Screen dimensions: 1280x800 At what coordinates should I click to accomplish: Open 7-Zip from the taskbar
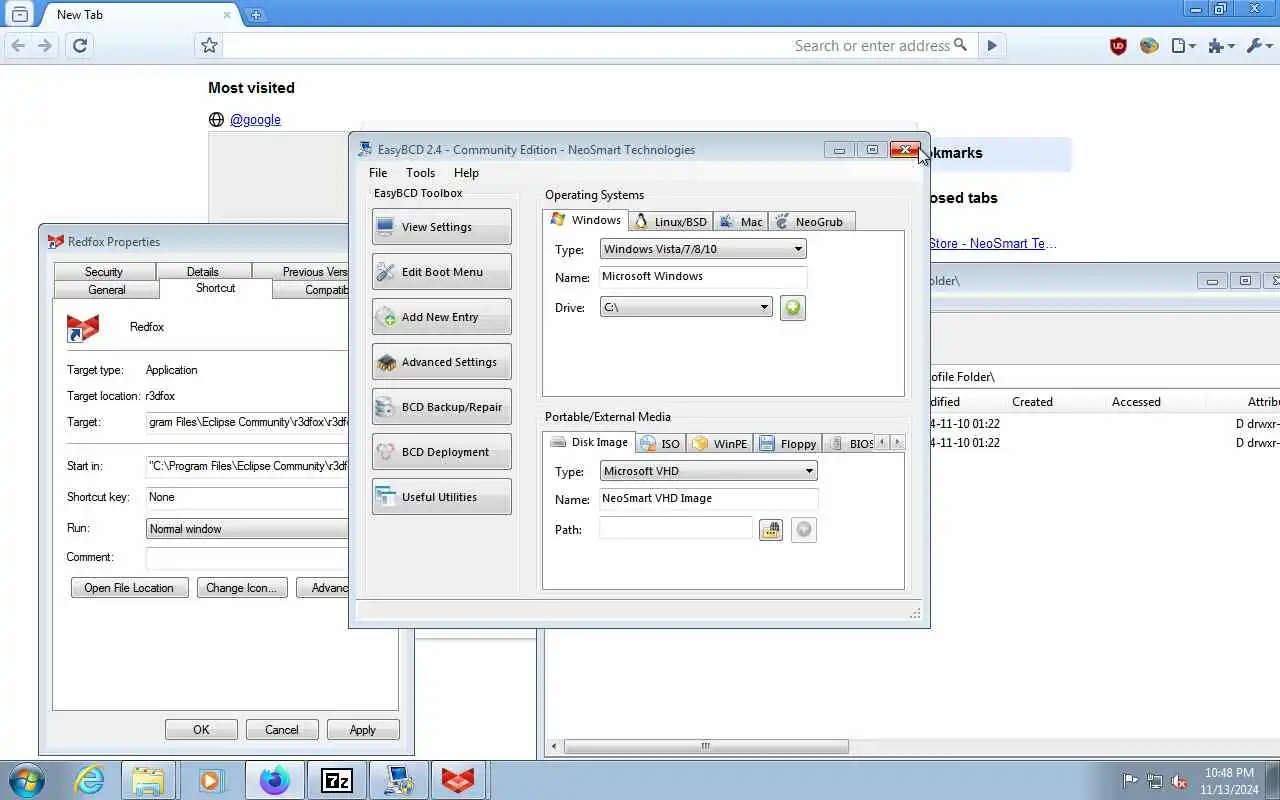click(336, 780)
